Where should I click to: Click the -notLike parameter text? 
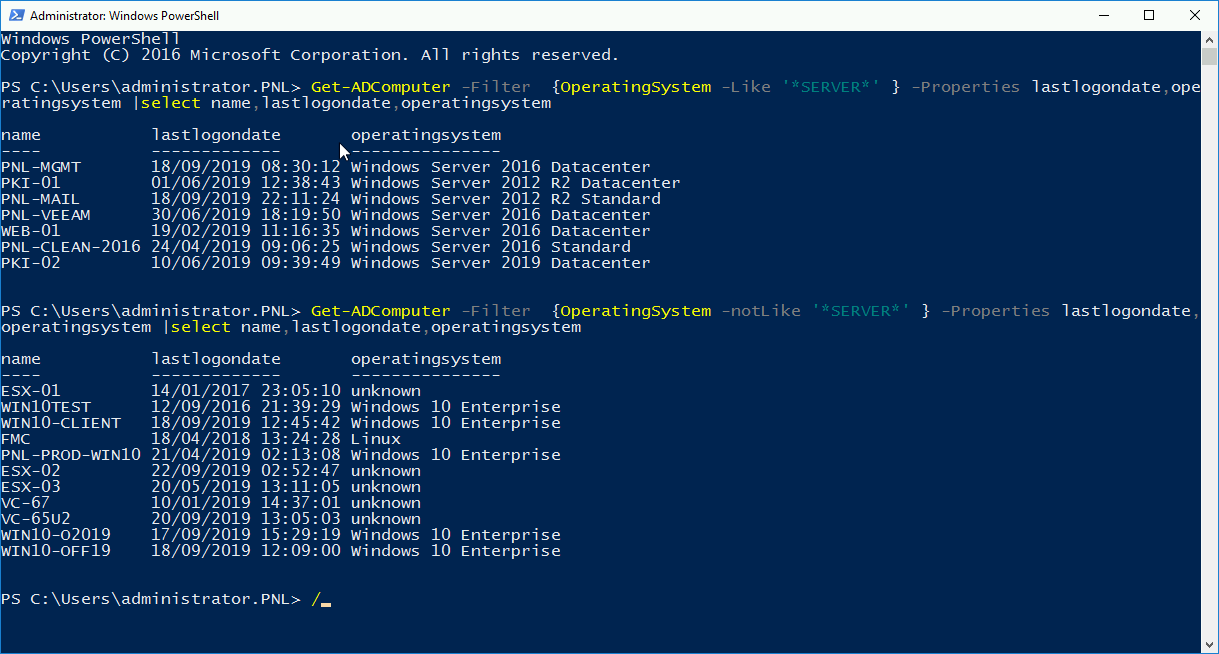761,310
